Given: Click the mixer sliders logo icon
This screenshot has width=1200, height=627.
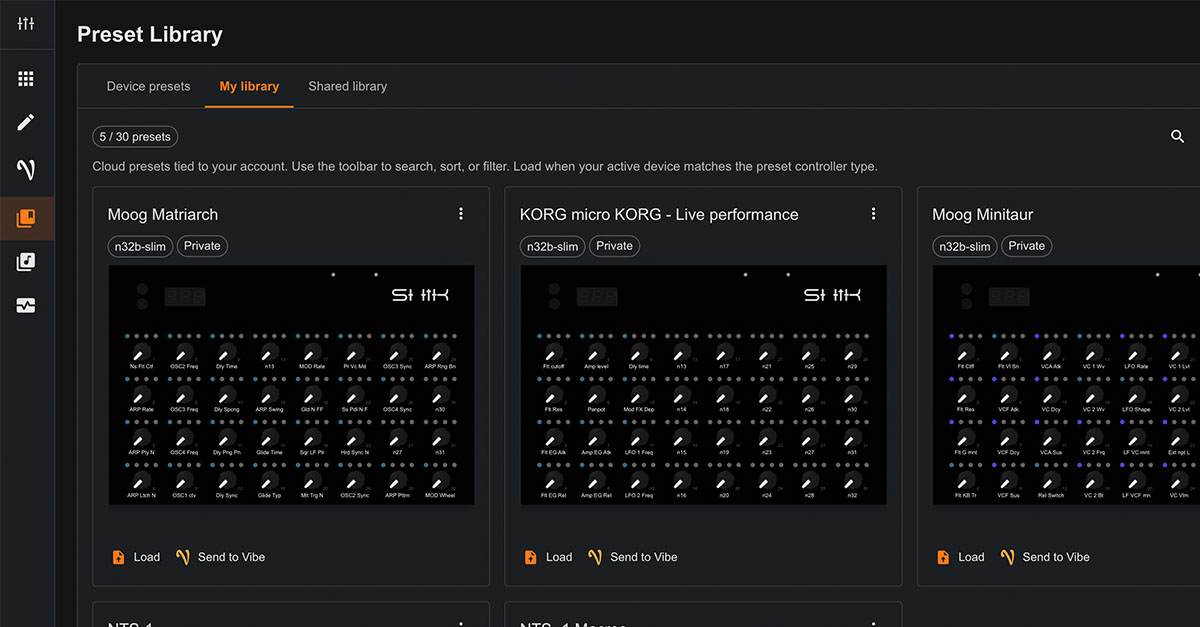Looking at the screenshot, I should point(26,23).
